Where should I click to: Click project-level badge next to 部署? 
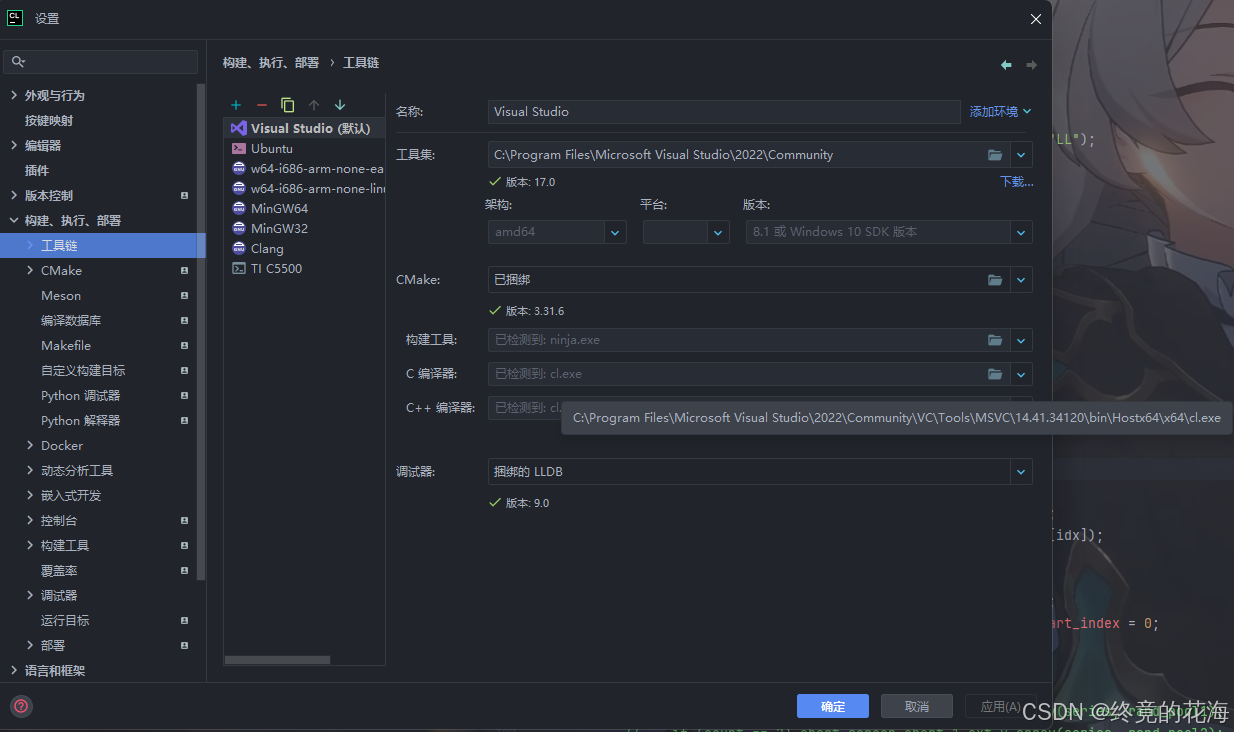click(184, 645)
